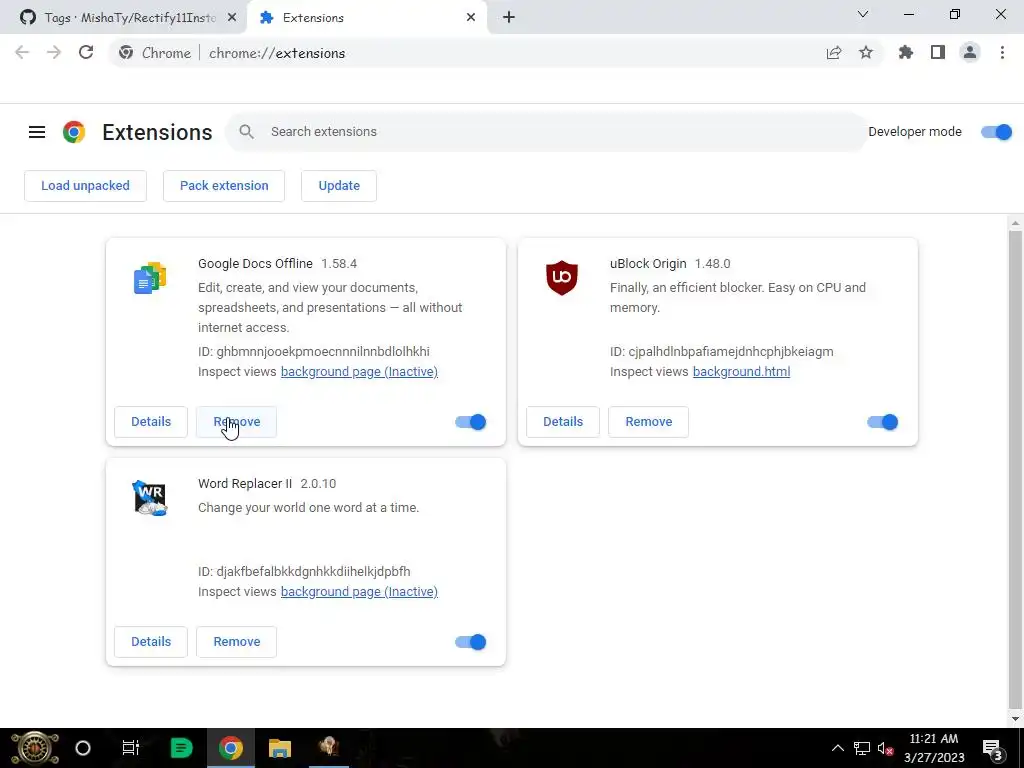1024x768 pixels.
Task: Reload the current page
Action: pos(86,53)
